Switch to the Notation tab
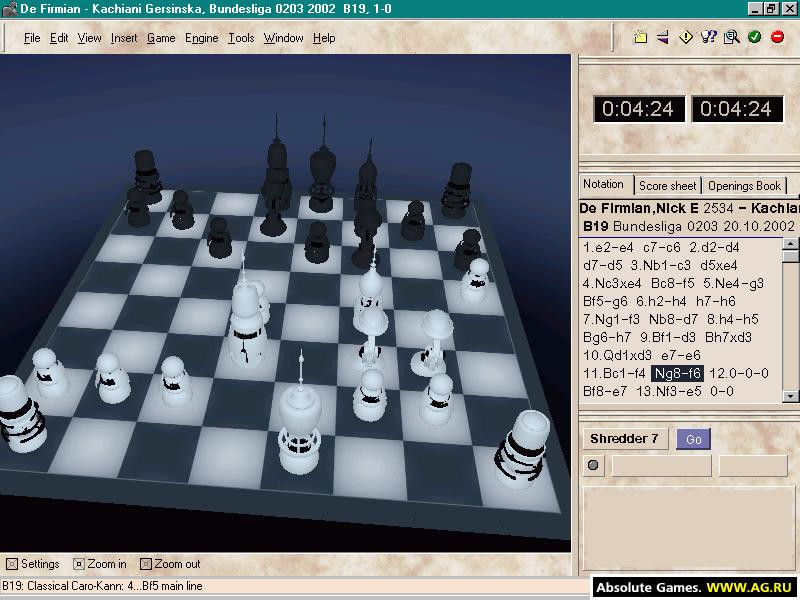Screen dimensions: 800x600 coord(604,185)
